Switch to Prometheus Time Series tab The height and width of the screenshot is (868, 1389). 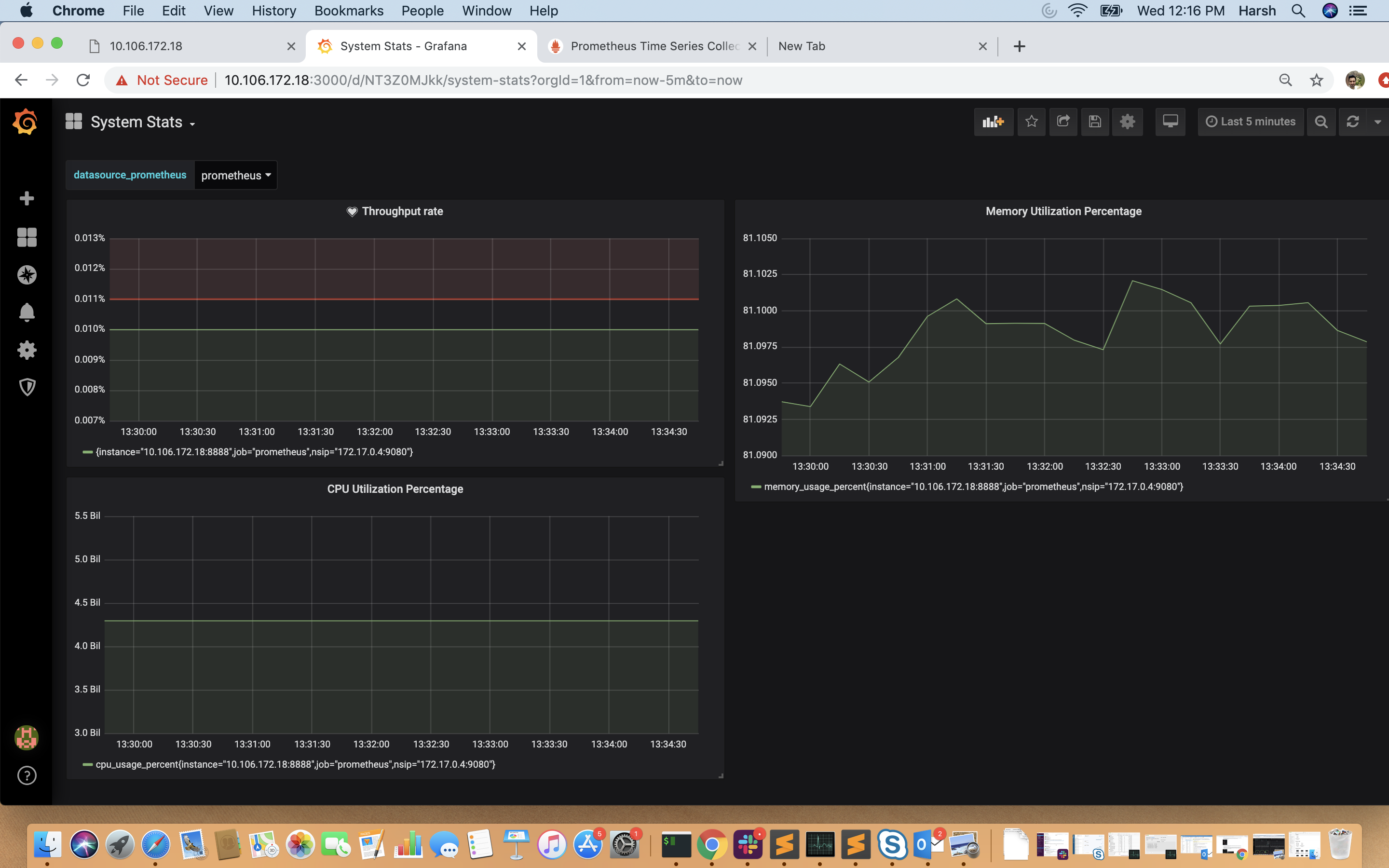(x=654, y=46)
